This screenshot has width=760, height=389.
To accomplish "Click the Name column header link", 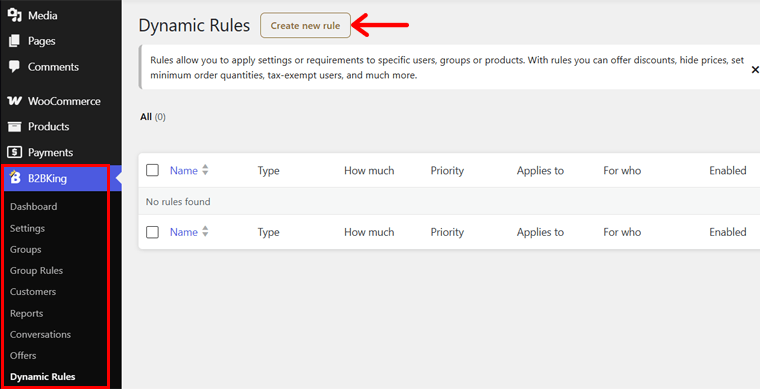I will [184, 171].
